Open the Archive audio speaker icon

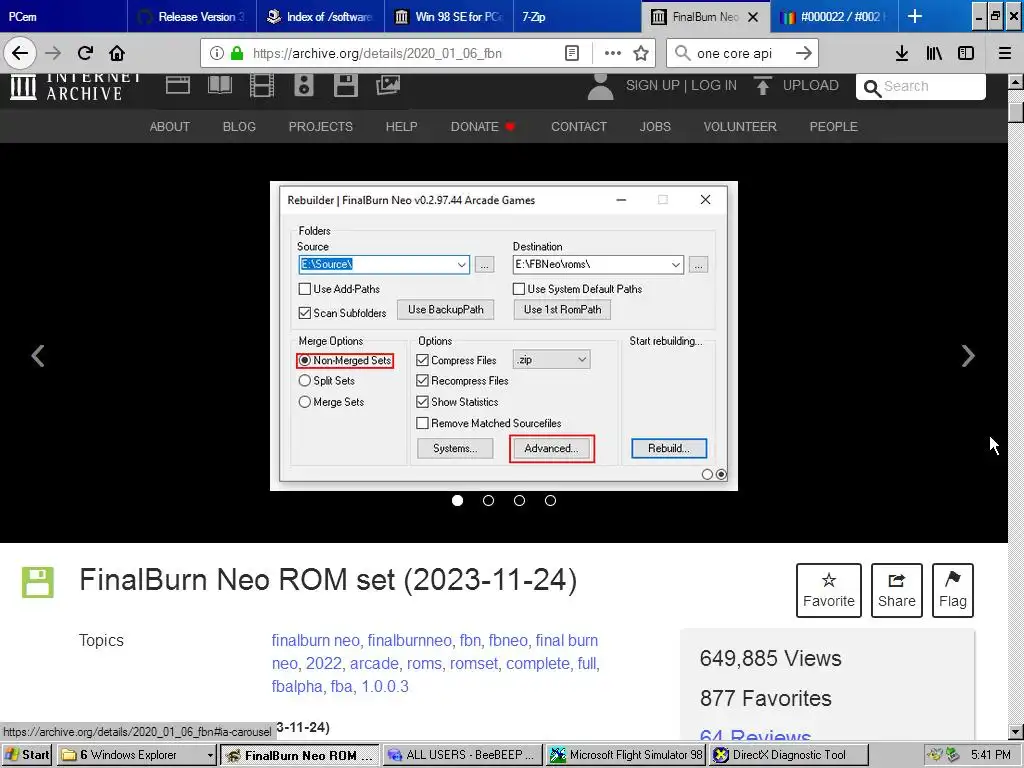pyautogui.click(x=304, y=86)
